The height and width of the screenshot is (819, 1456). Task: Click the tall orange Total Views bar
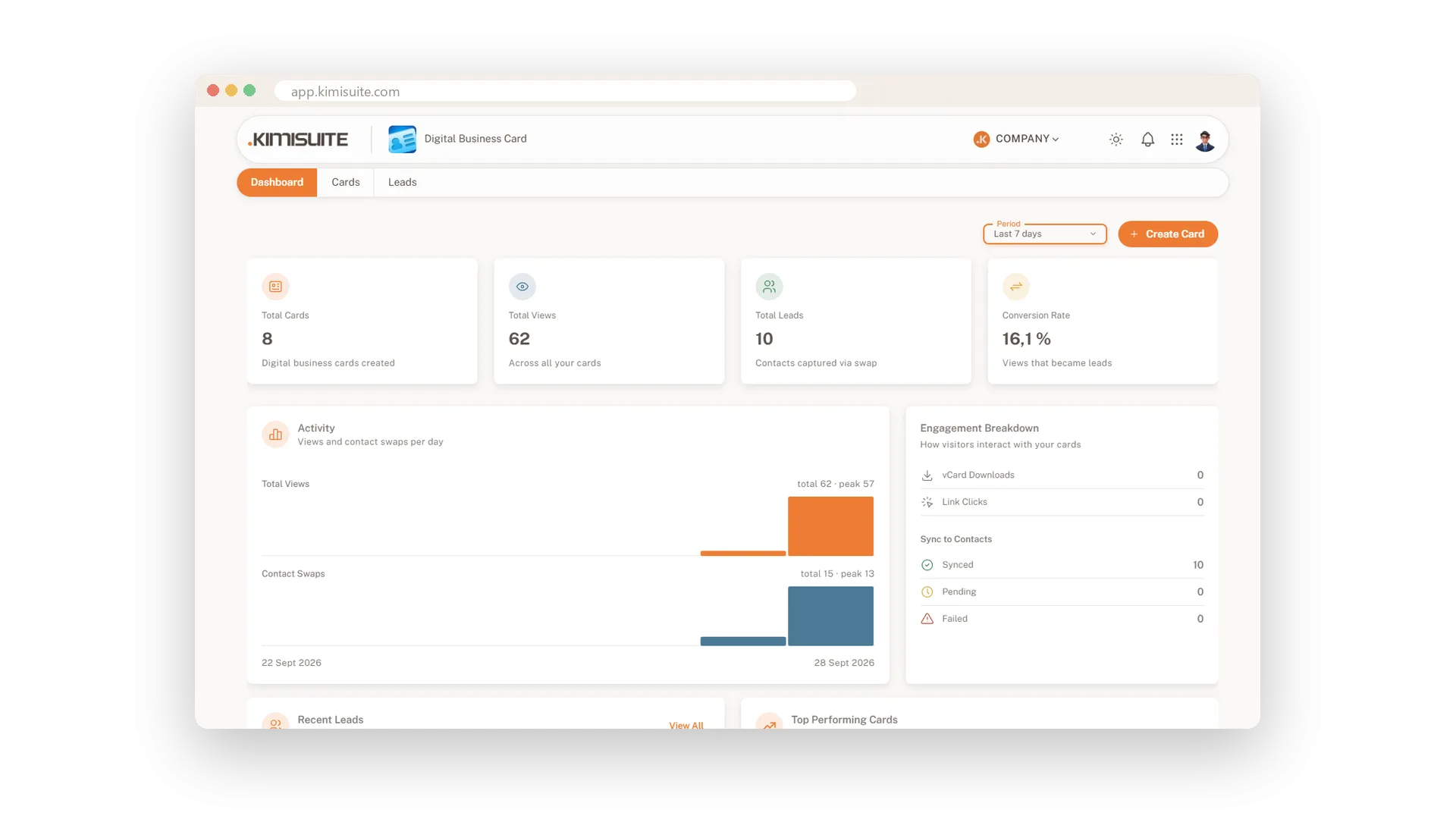[x=830, y=526]
